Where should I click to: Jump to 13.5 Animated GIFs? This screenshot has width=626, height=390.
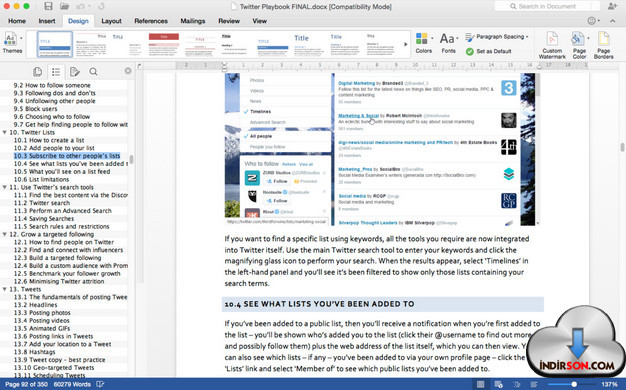coord(42,328)
